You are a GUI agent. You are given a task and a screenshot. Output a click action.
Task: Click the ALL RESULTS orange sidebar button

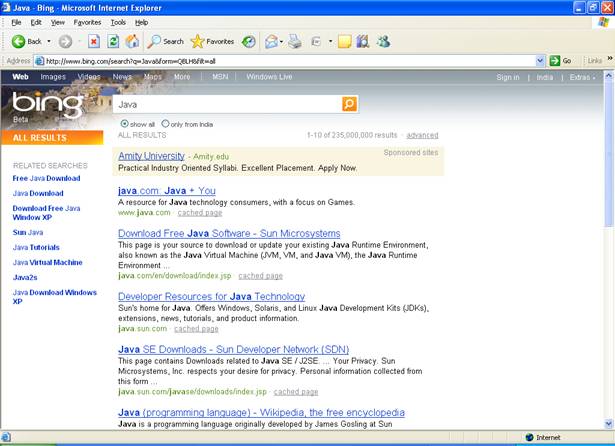pos(52,138)
